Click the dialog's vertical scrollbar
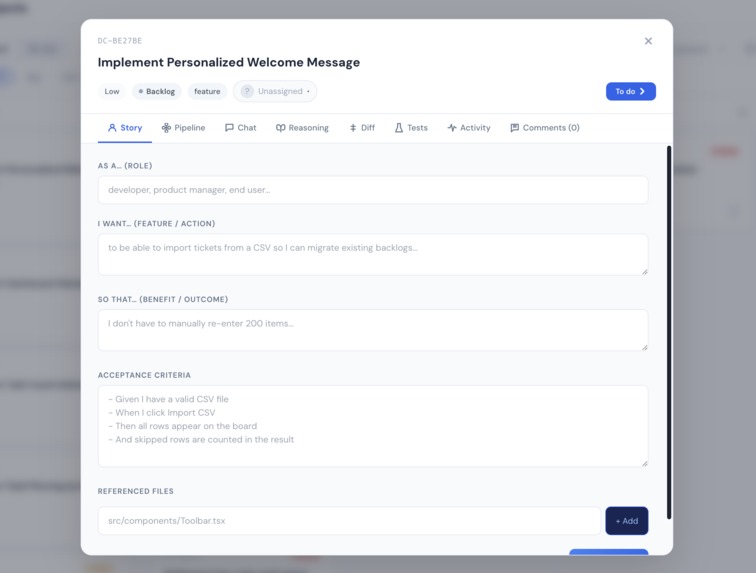The height and width of the screenshot is (573, 756). (x=669, y=332)
